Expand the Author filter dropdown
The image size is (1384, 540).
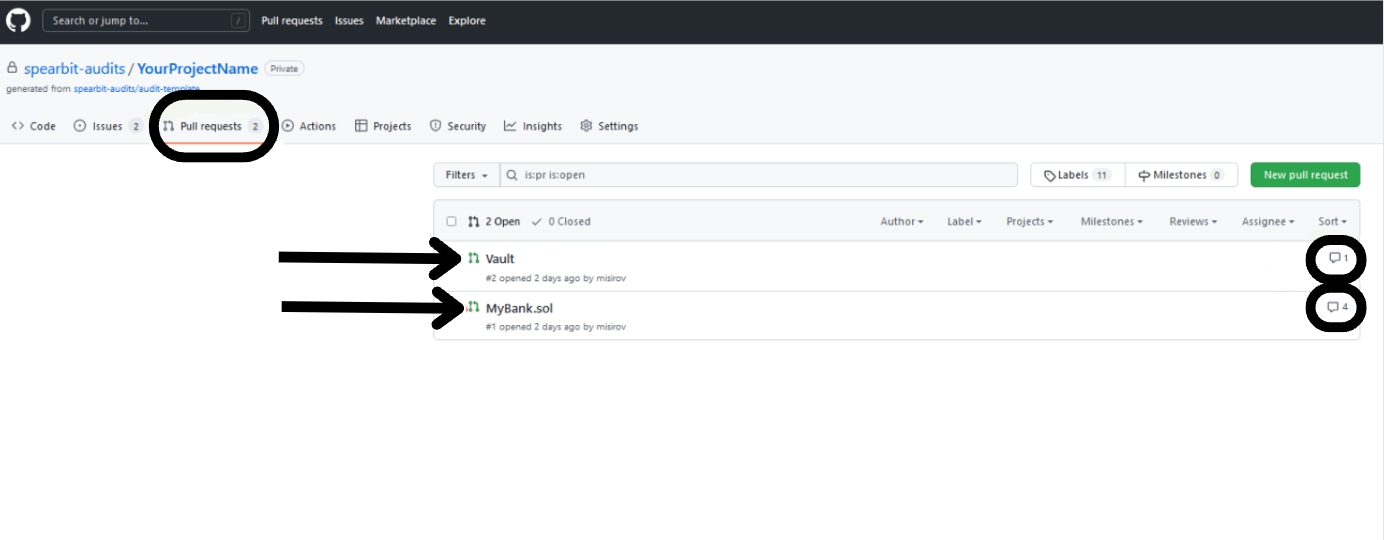pos(901,222)
